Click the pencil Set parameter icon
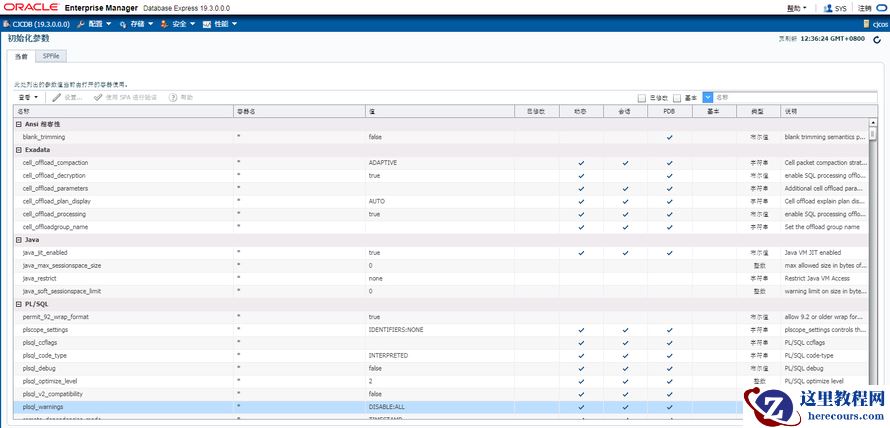 [x=57, y=97]
